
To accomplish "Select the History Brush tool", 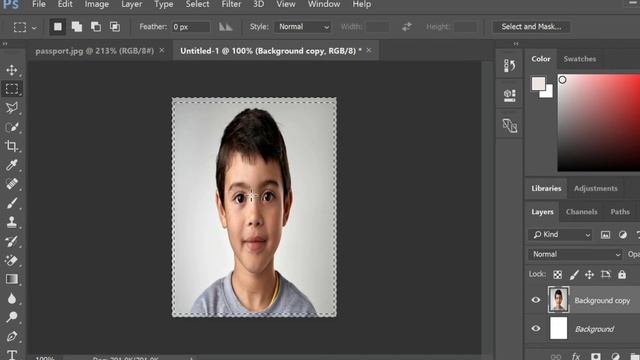I will pyautogui.click(x=11, y=241).
